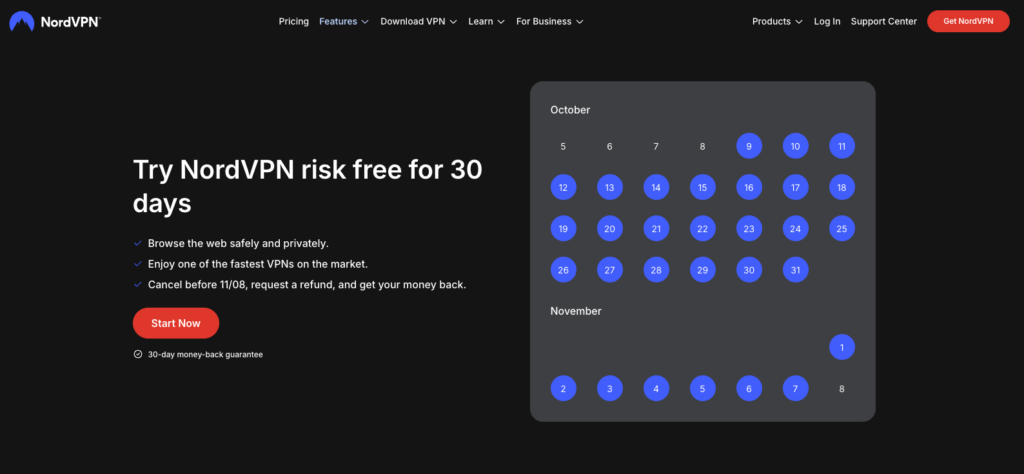1024x474 pixels.
Task: Click the 'Cancel before 11/08' line
Action: click(x=307, y=285)
